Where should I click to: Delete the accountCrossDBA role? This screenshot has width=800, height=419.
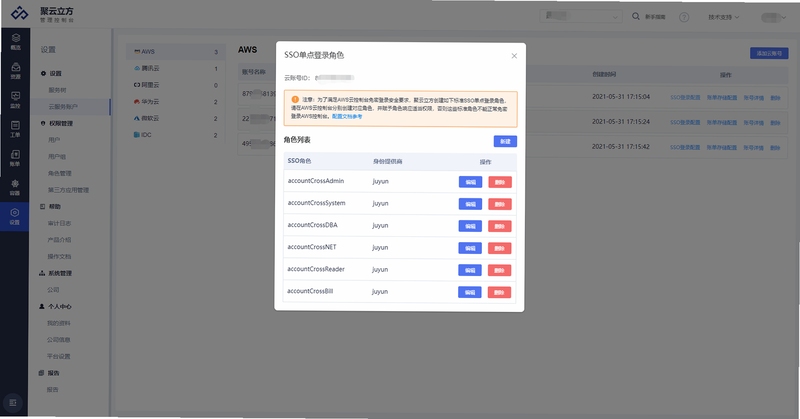coord(500,226)
